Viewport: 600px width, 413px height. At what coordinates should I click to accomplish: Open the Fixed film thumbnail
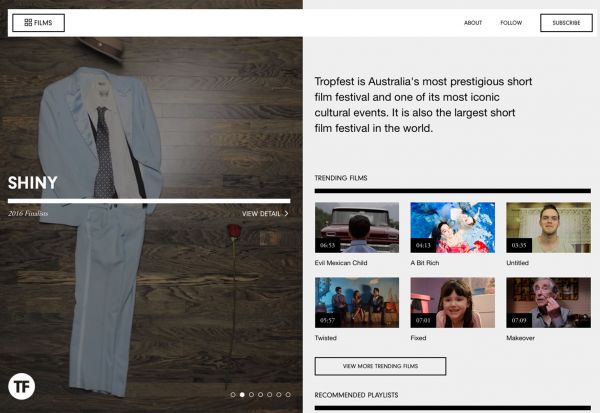click(x=453, y=303)
